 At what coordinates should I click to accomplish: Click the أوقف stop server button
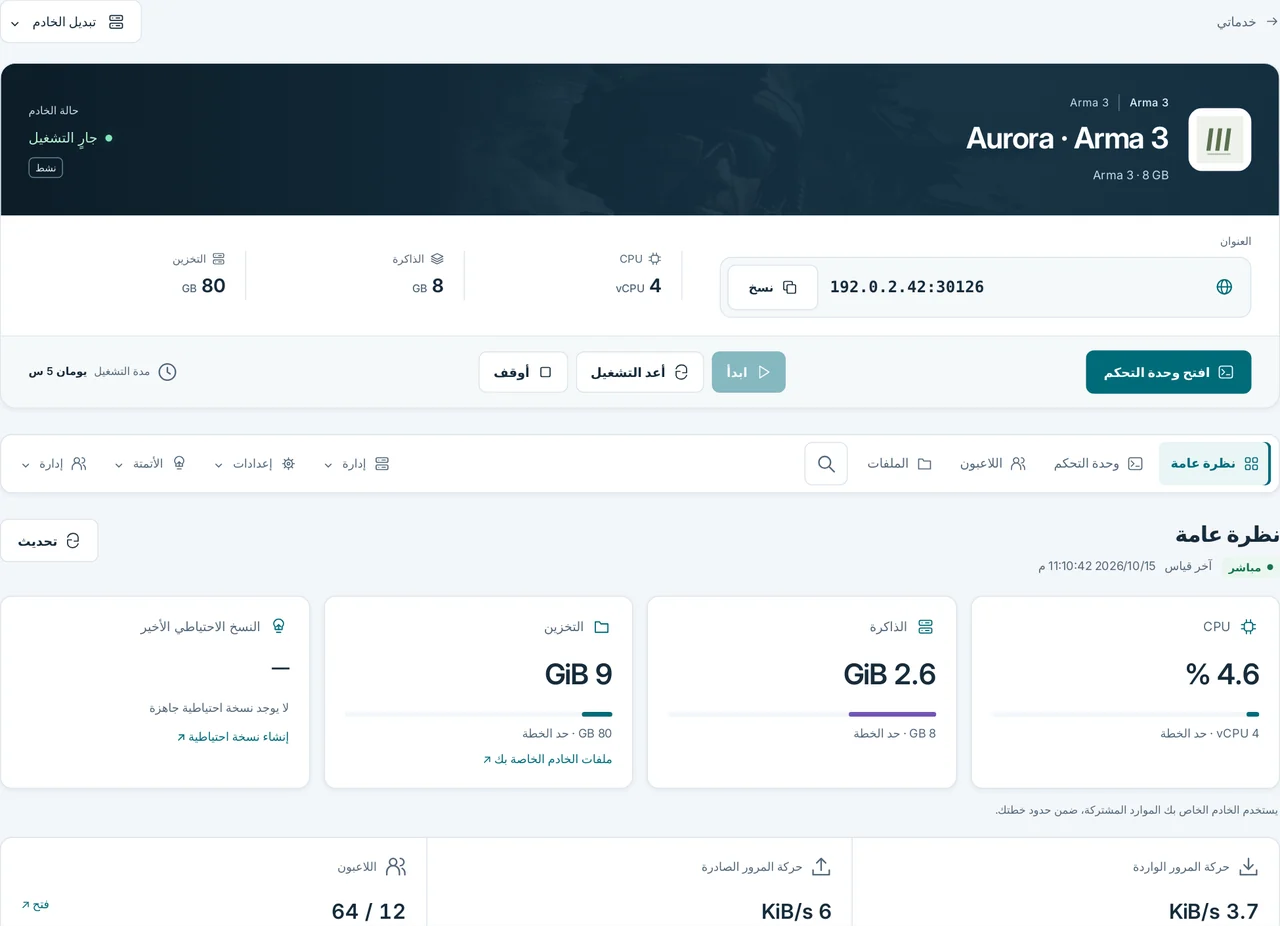(523, 372)
